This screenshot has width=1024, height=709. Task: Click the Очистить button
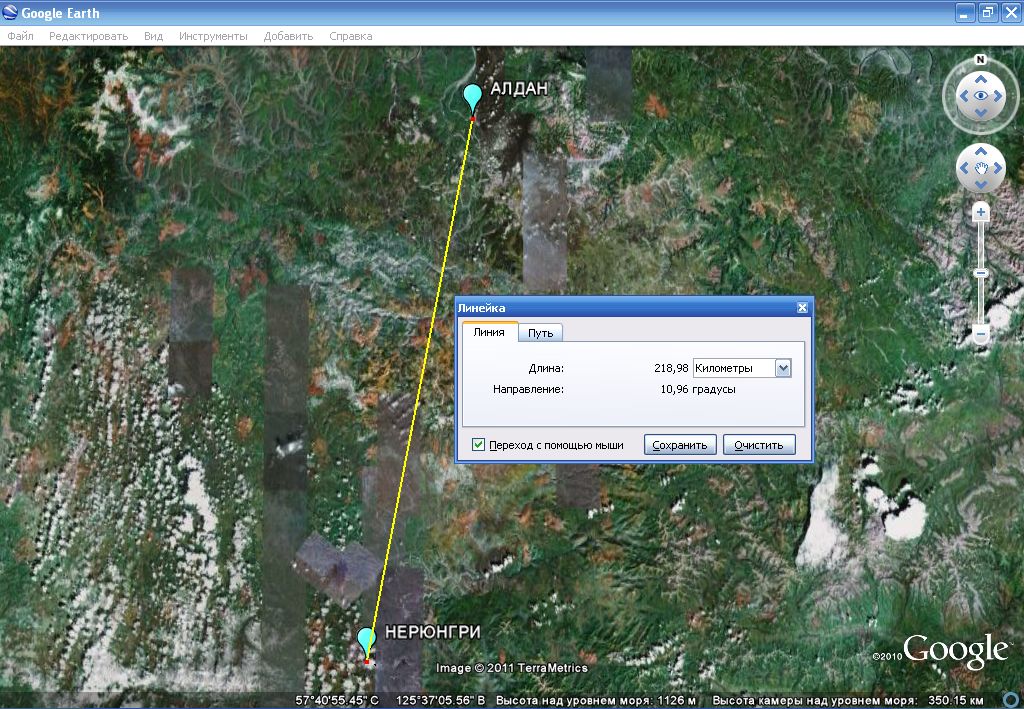[760, 445]
